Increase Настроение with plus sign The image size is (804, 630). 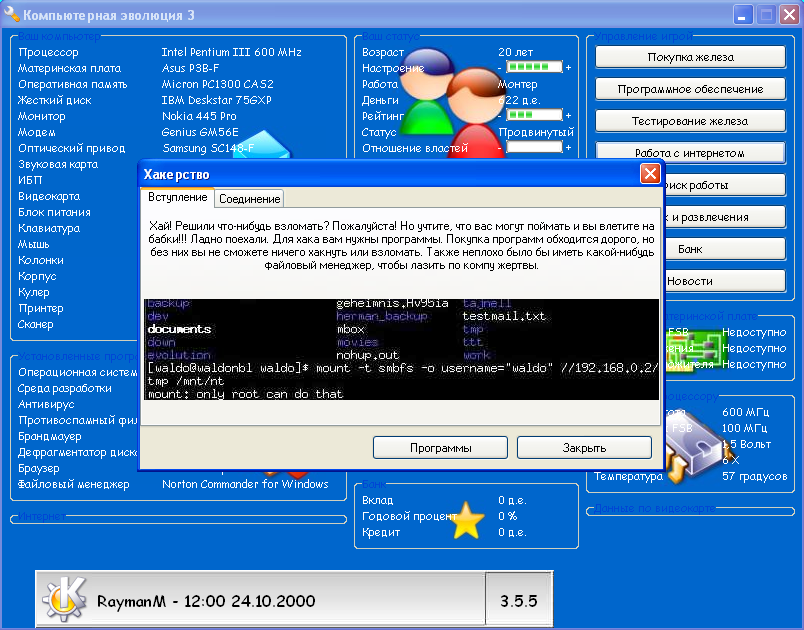coord(568,67)
